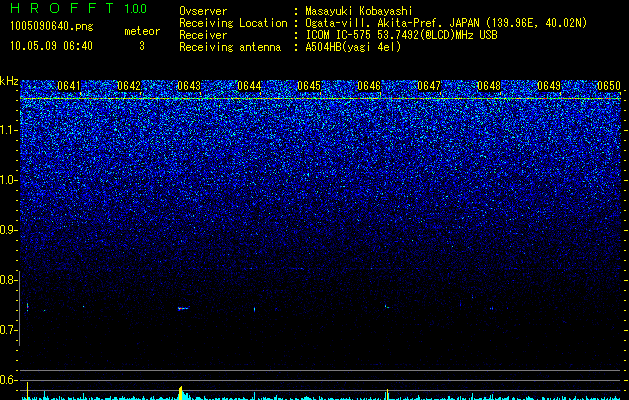Click the Receiver field label

203,35
